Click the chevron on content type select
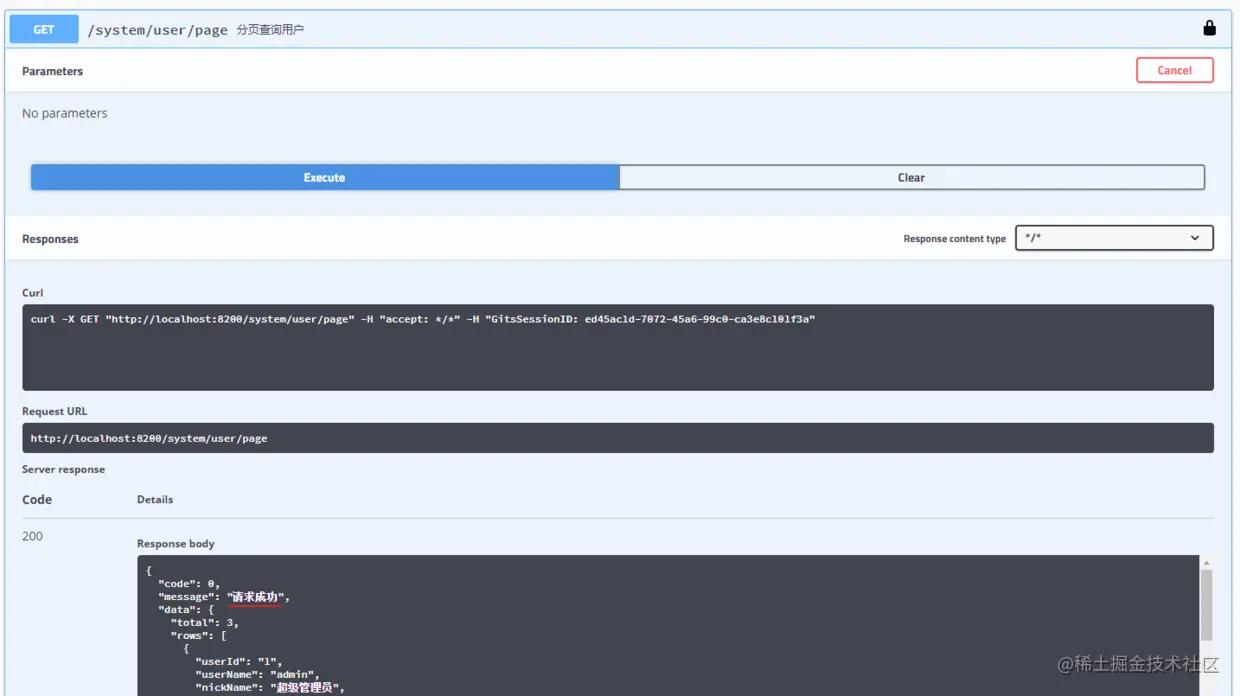This screenshot has height=696, width=1240. click(1195, 238)
